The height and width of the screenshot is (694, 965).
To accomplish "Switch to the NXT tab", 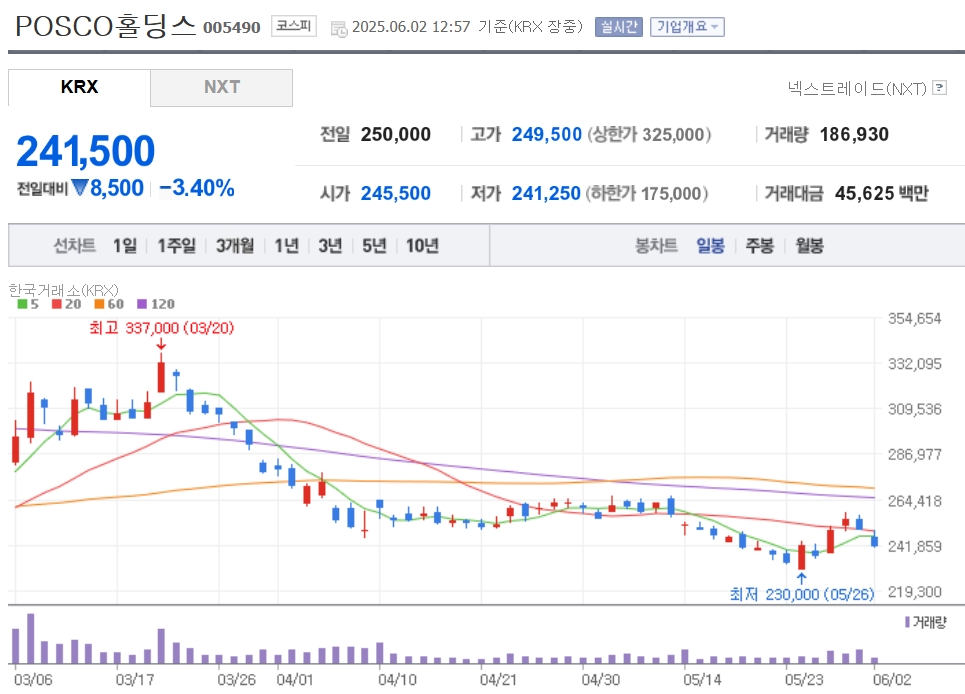I will 222,87.
